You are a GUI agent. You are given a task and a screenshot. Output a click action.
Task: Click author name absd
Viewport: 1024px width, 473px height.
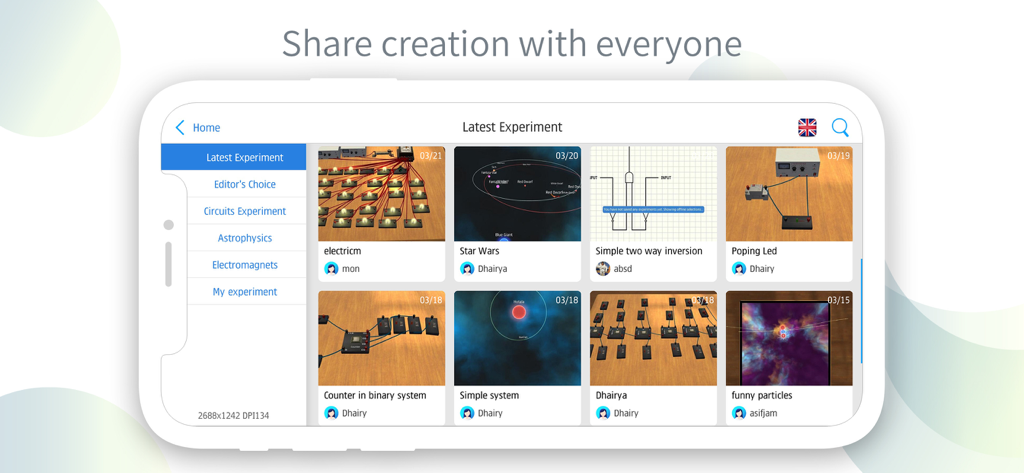click(x=623, y=269)
